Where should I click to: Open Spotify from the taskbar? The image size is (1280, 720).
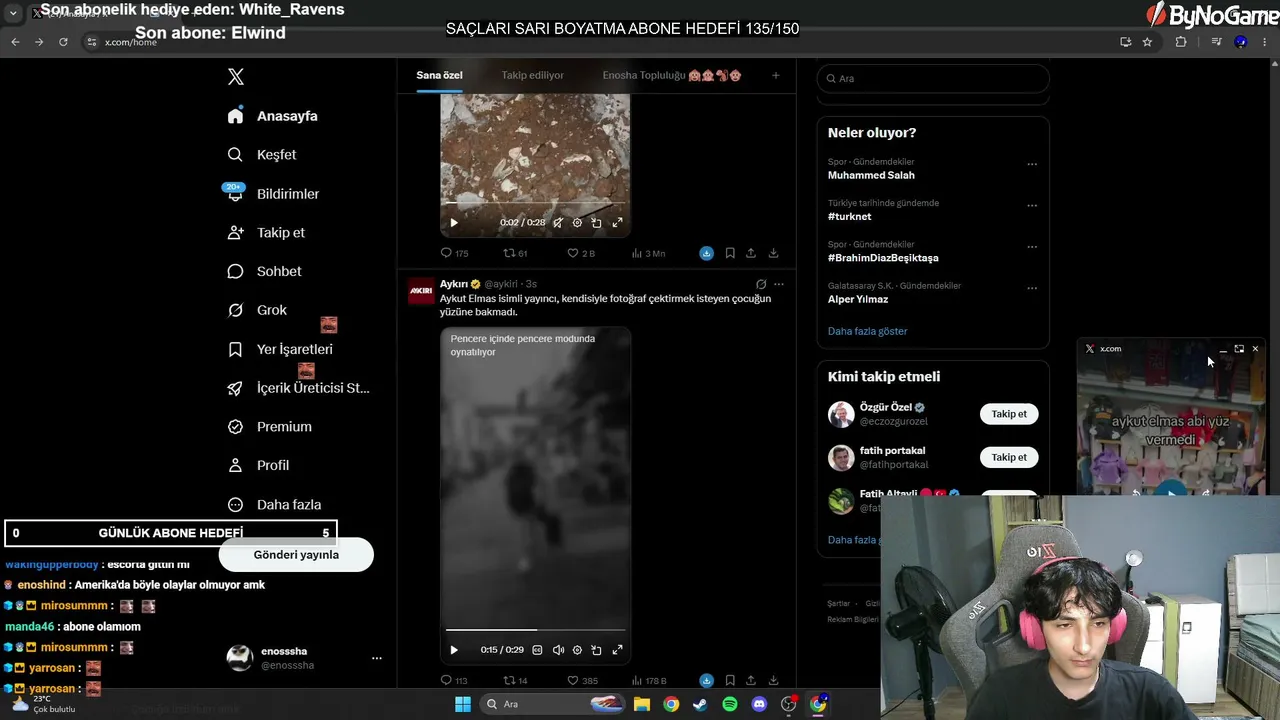click(730, 704)
